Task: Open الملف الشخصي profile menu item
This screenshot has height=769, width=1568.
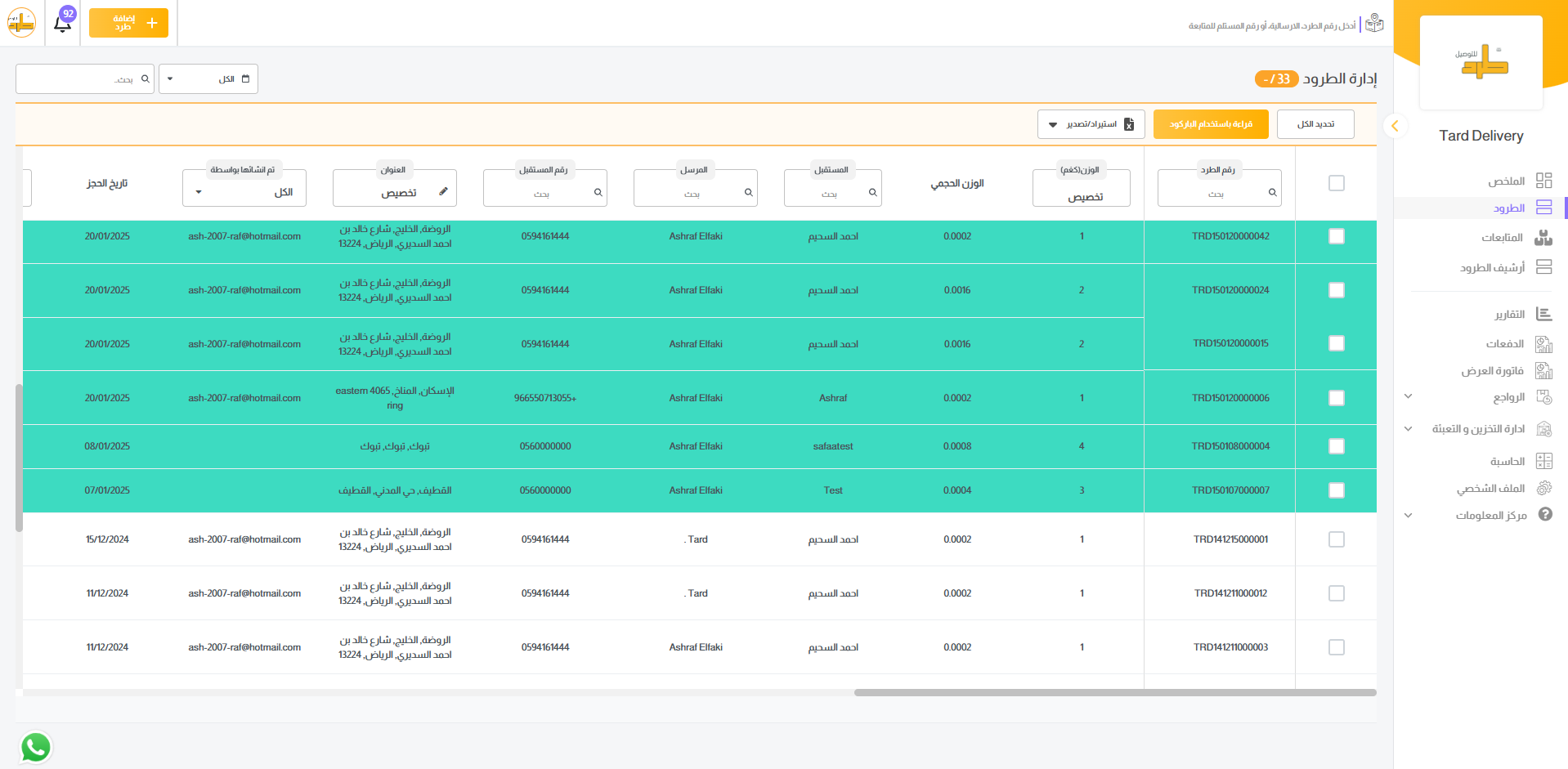Action: click(1490, 489)
